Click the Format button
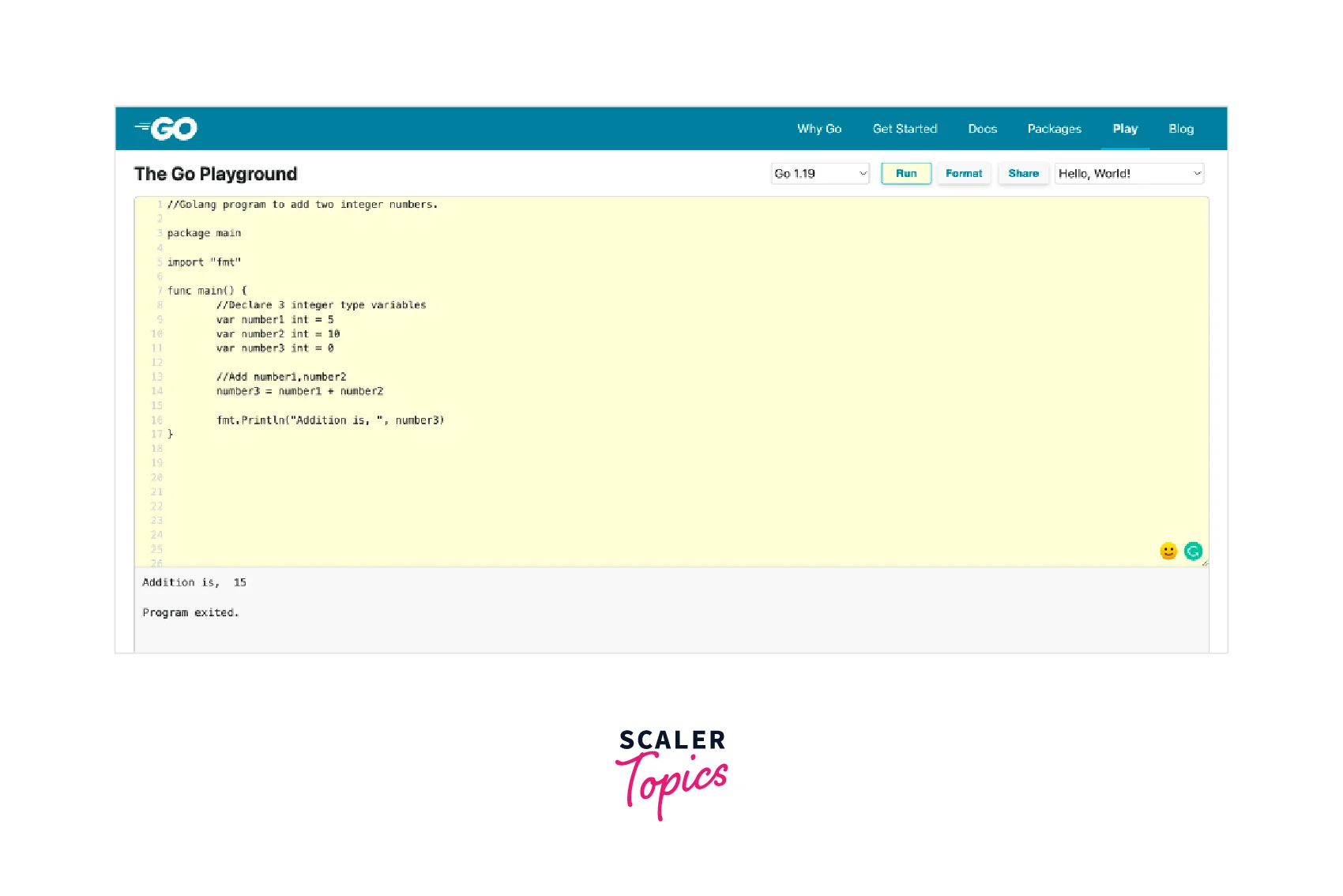Screen dimensions: 1343x896 964,174
